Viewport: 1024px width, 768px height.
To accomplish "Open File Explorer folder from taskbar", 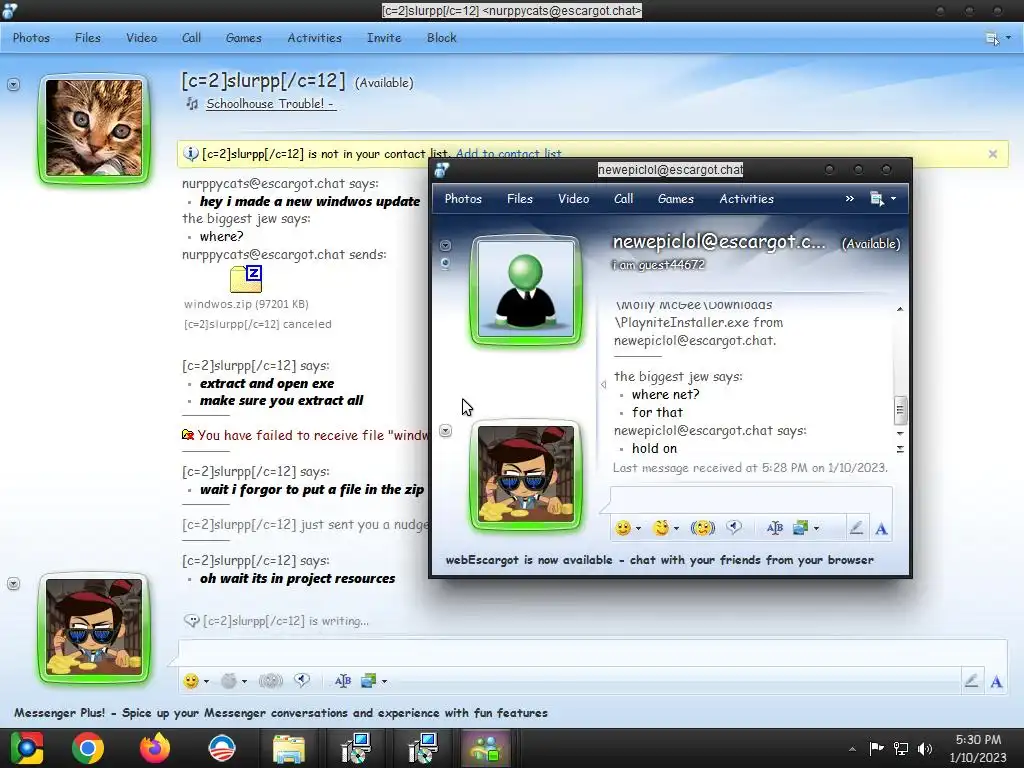I will coord(289,748).
